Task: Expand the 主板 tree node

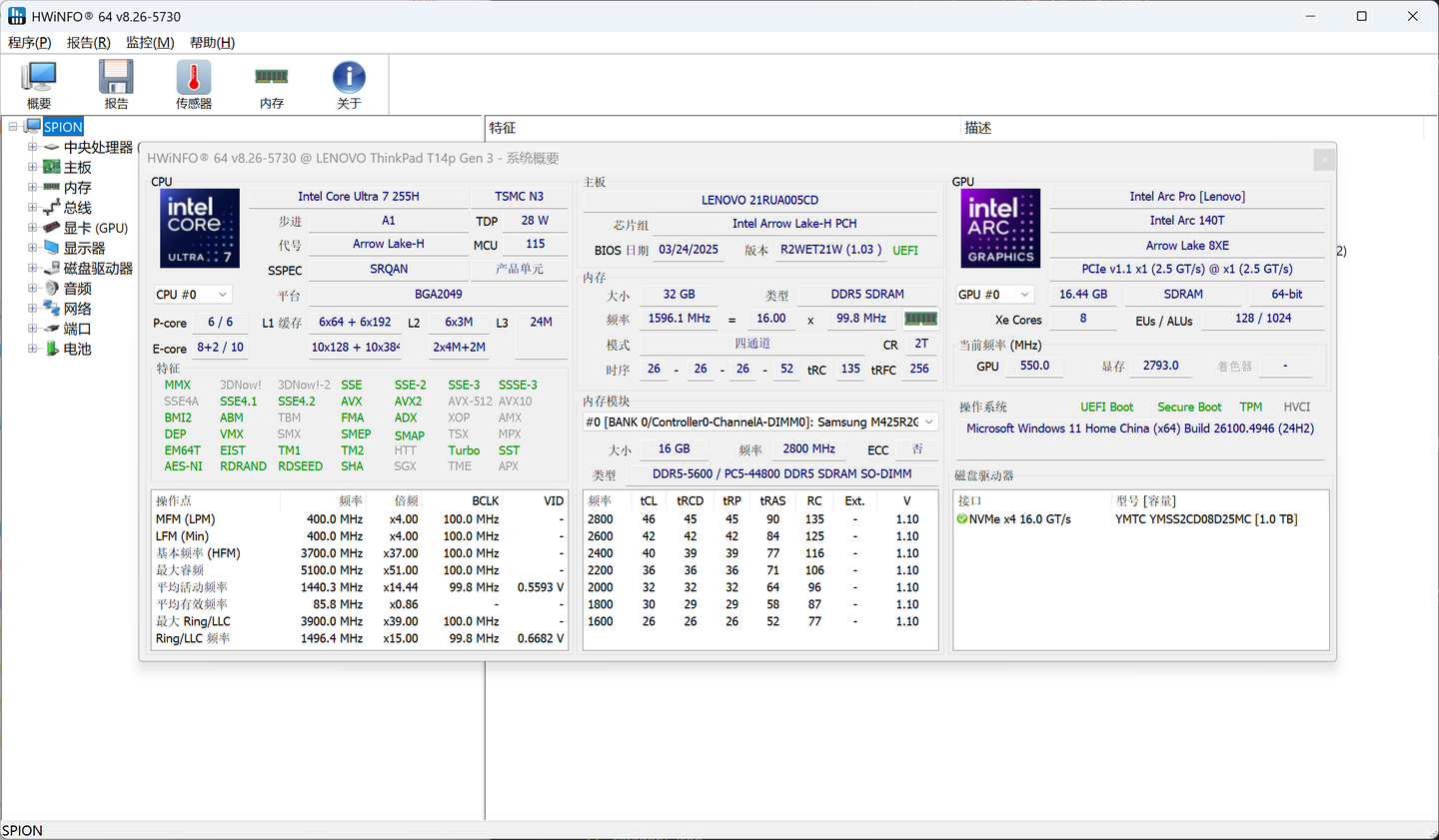Action: point(32,167)
